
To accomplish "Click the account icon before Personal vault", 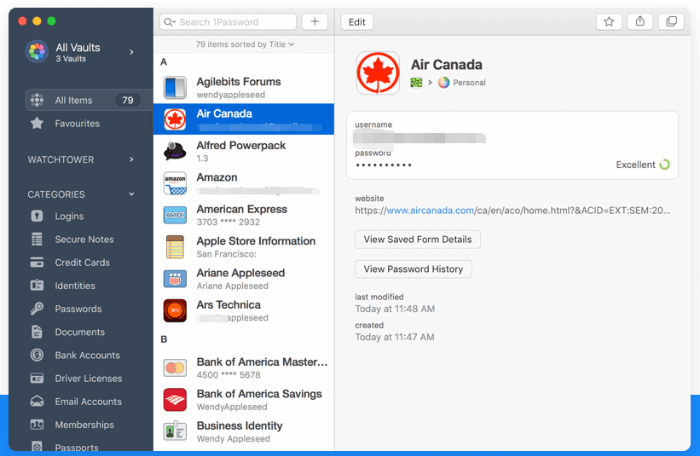I will click(x=416, y=83).
